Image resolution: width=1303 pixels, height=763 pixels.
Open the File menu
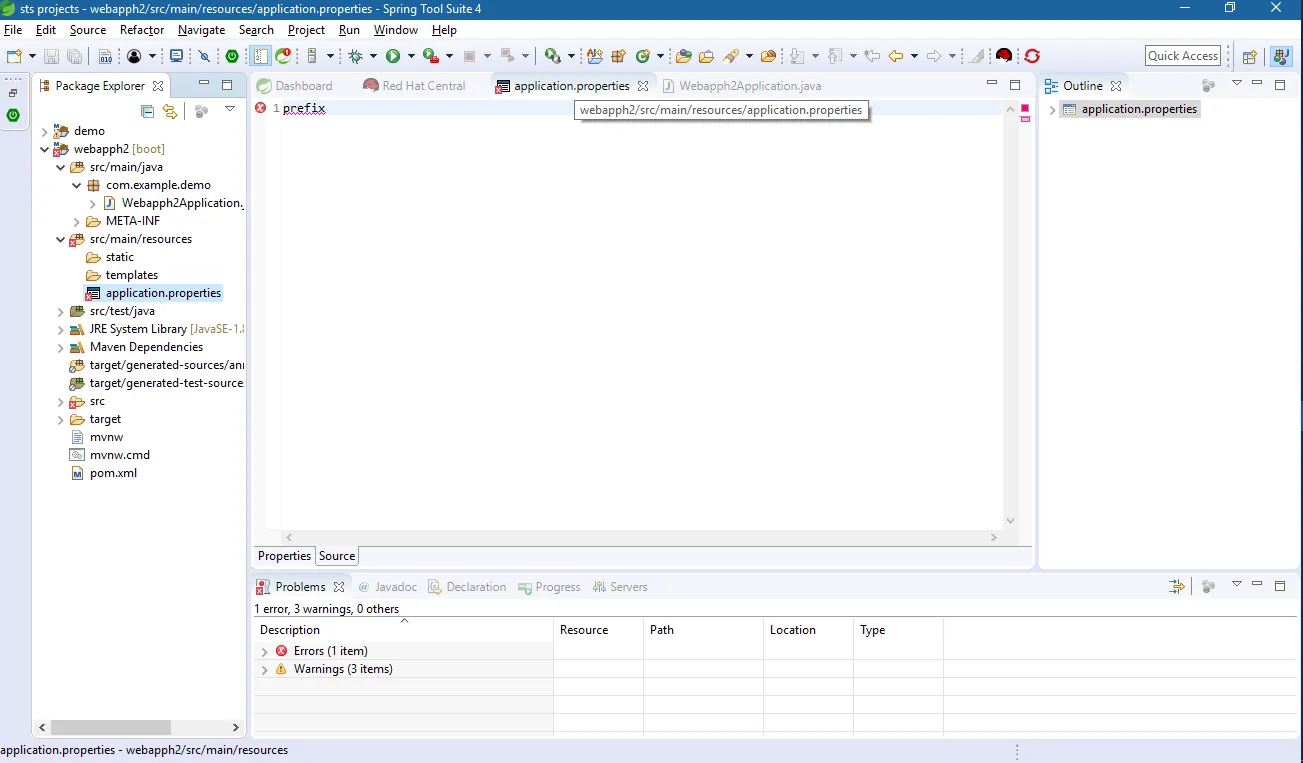click(13, 30)
